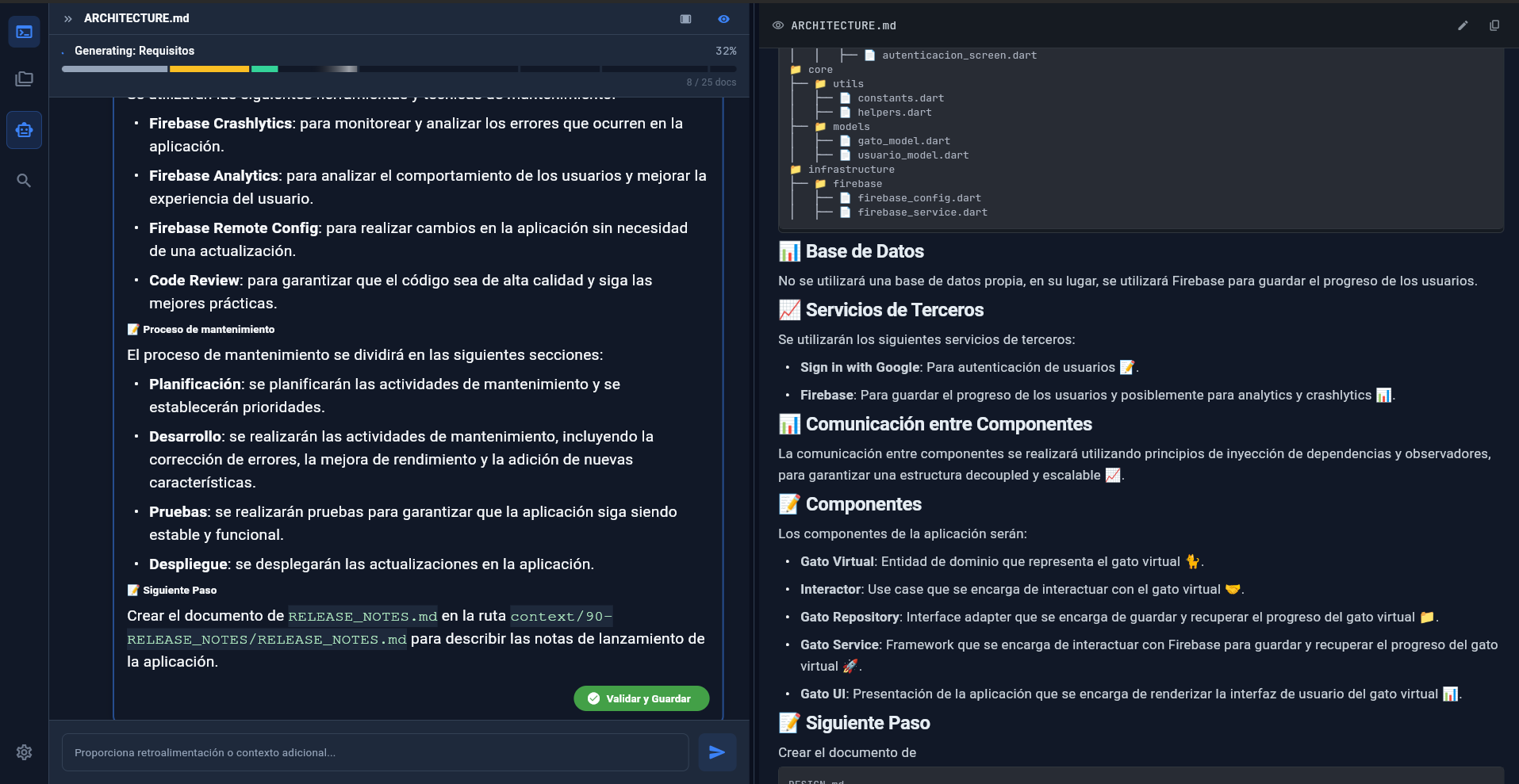Click the 'infrastructure' folder in the tree
This screenshot has height=784, width=1519.
[x=850, y=170]
